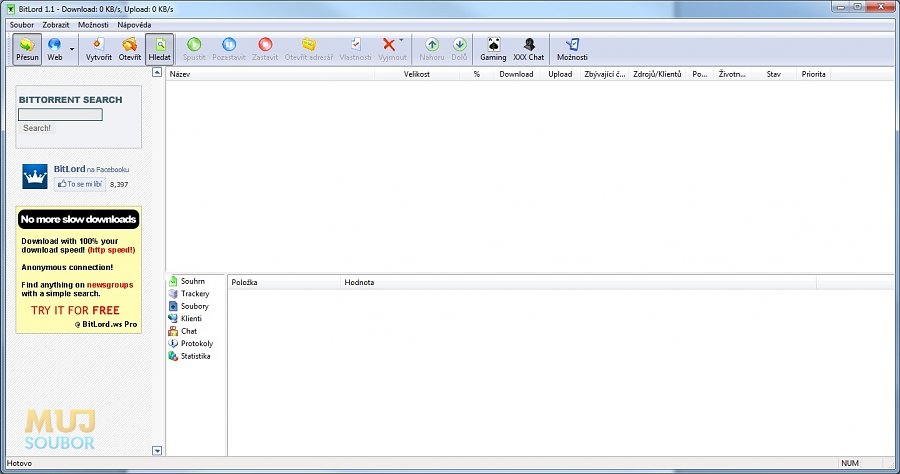Focus the BitTorrent Search input field
Image resolution: width=900 pixels, height=474 pixels.
[60, 115]
